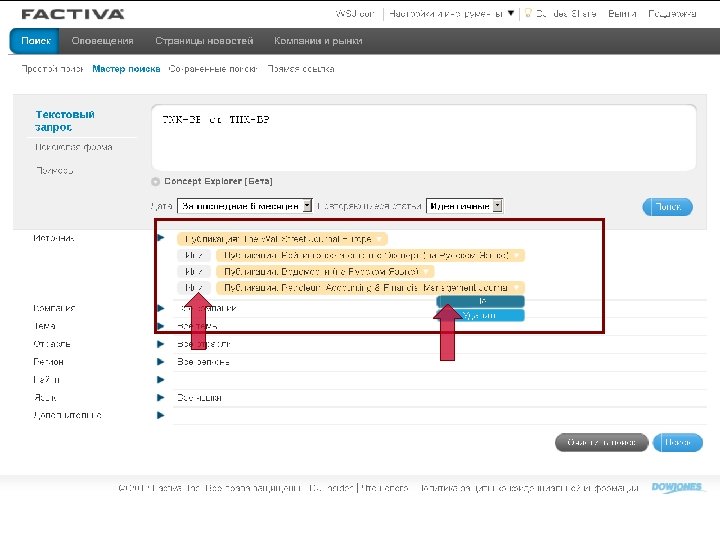Click the Все языки text
This screenshot has width=720, height=540.
[x=199, y=398]
